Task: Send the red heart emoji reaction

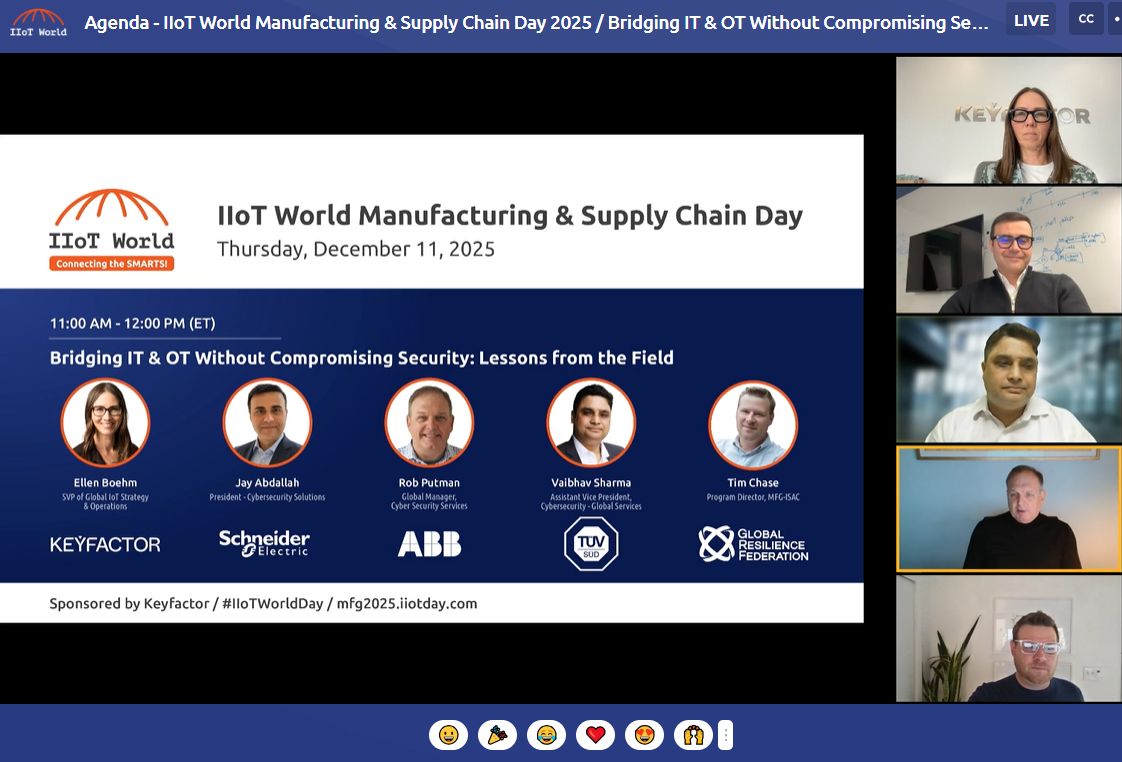Action: coord(595,735)
